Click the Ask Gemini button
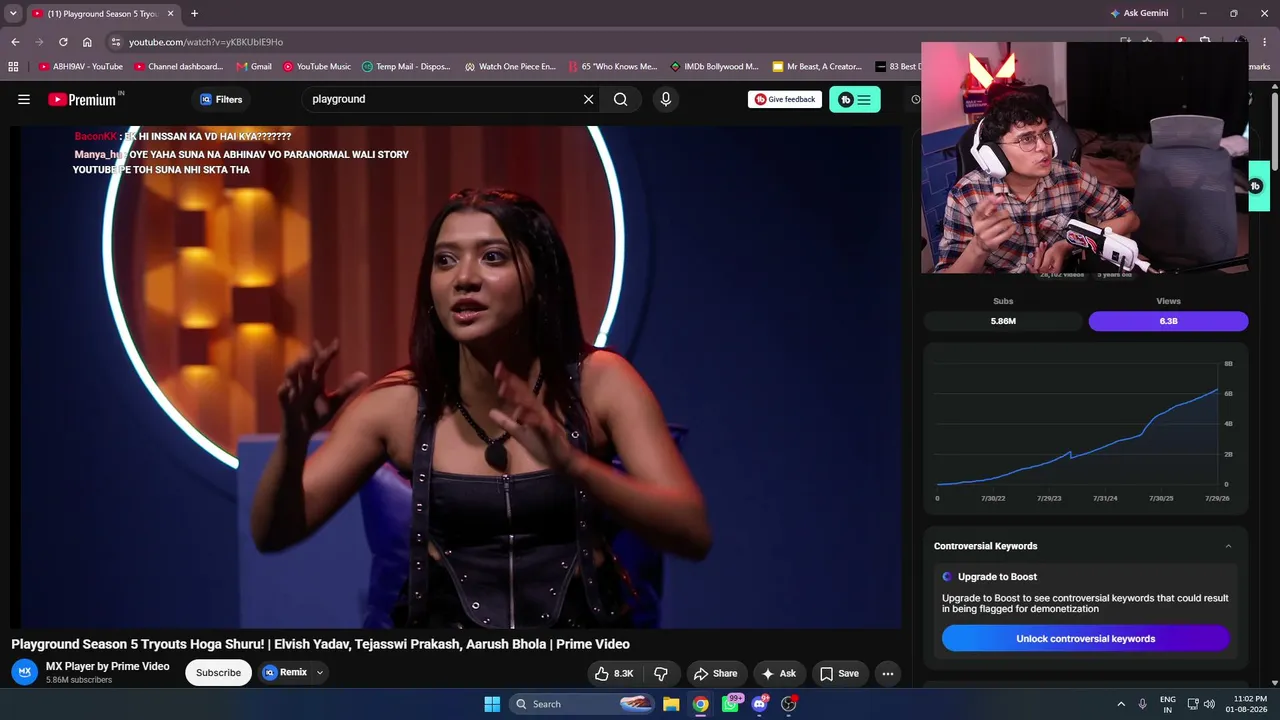 (x=1139, y=13)
